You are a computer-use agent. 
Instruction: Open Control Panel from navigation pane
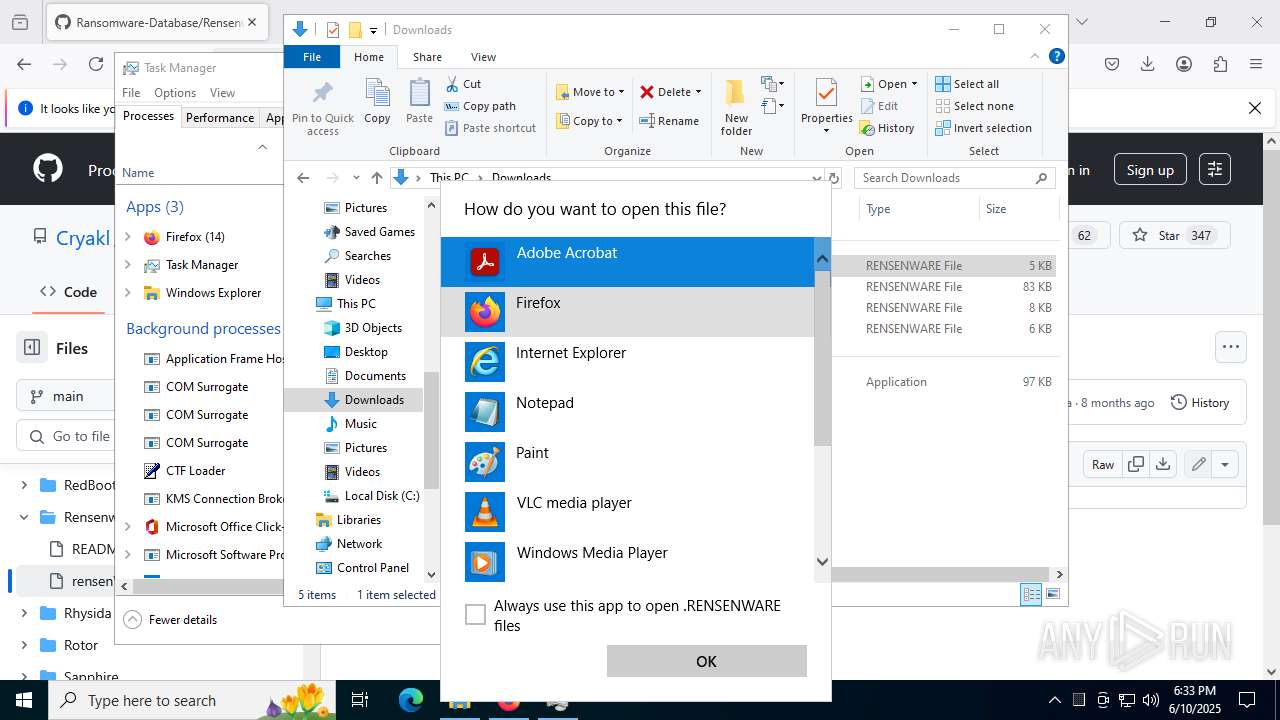point(362,568)
